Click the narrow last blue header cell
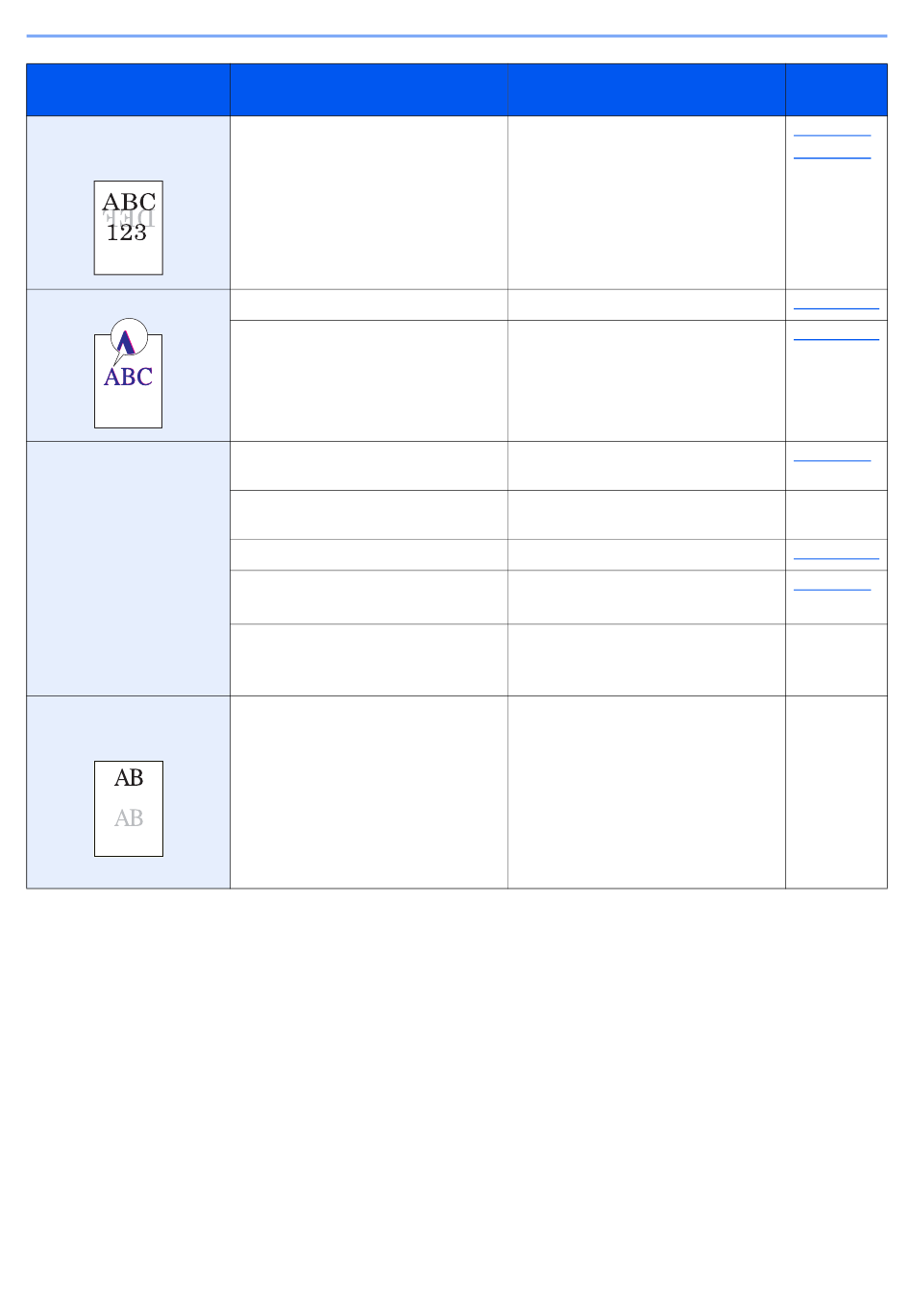The width and height of the screenshot is (913, 1316). [836, 90]
